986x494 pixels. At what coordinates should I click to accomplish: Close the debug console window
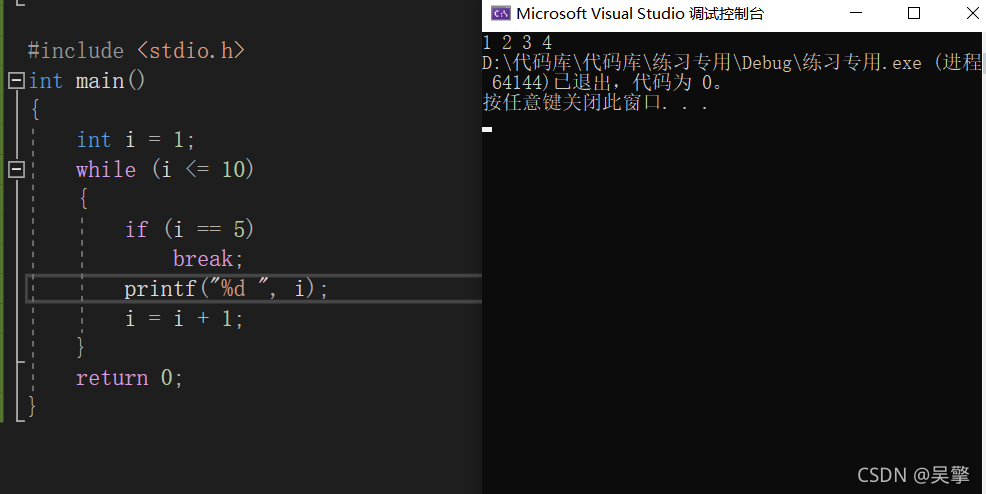(x=972, y=13)
